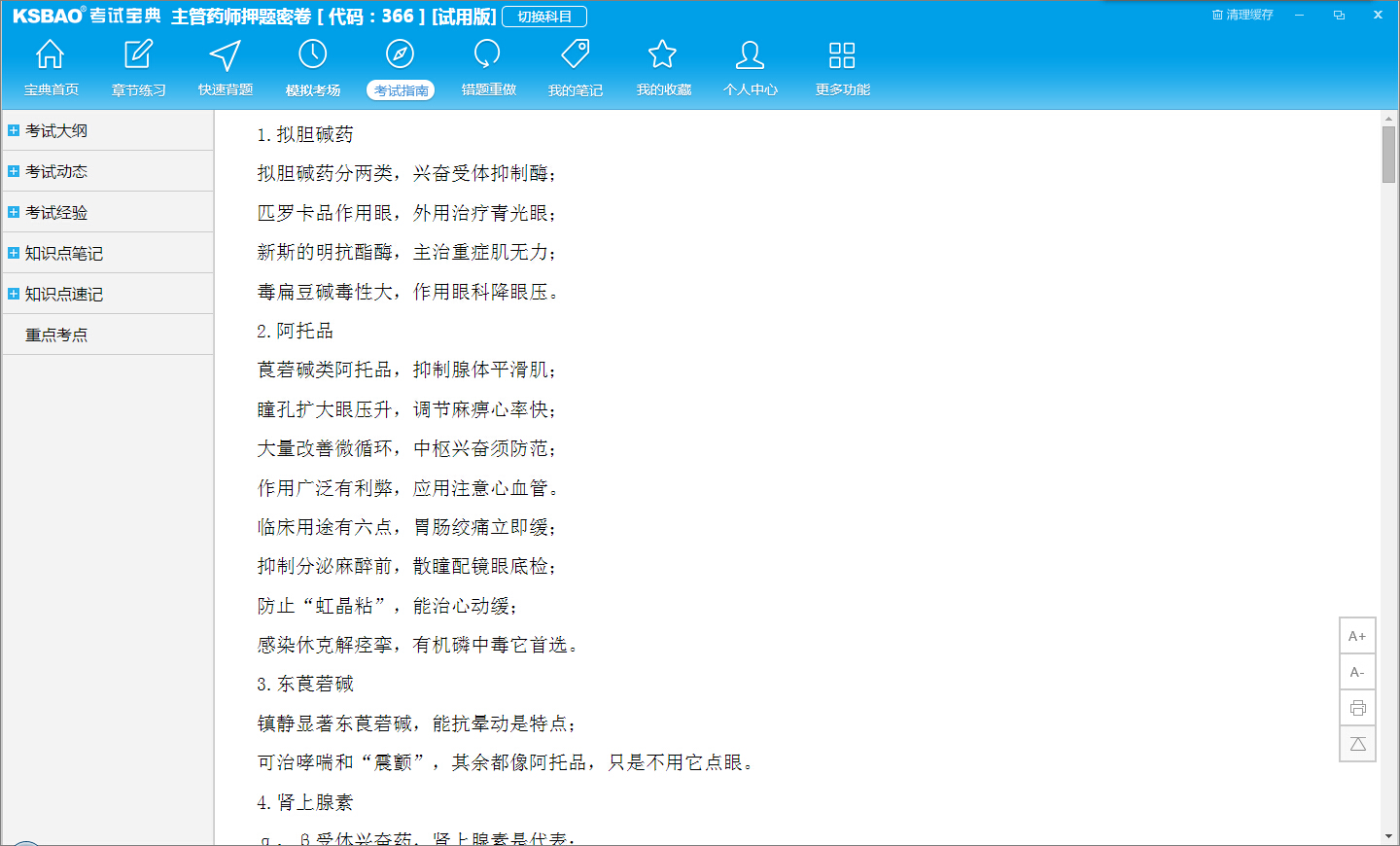Switch to 模拟考场 tab label

[313, 89]
